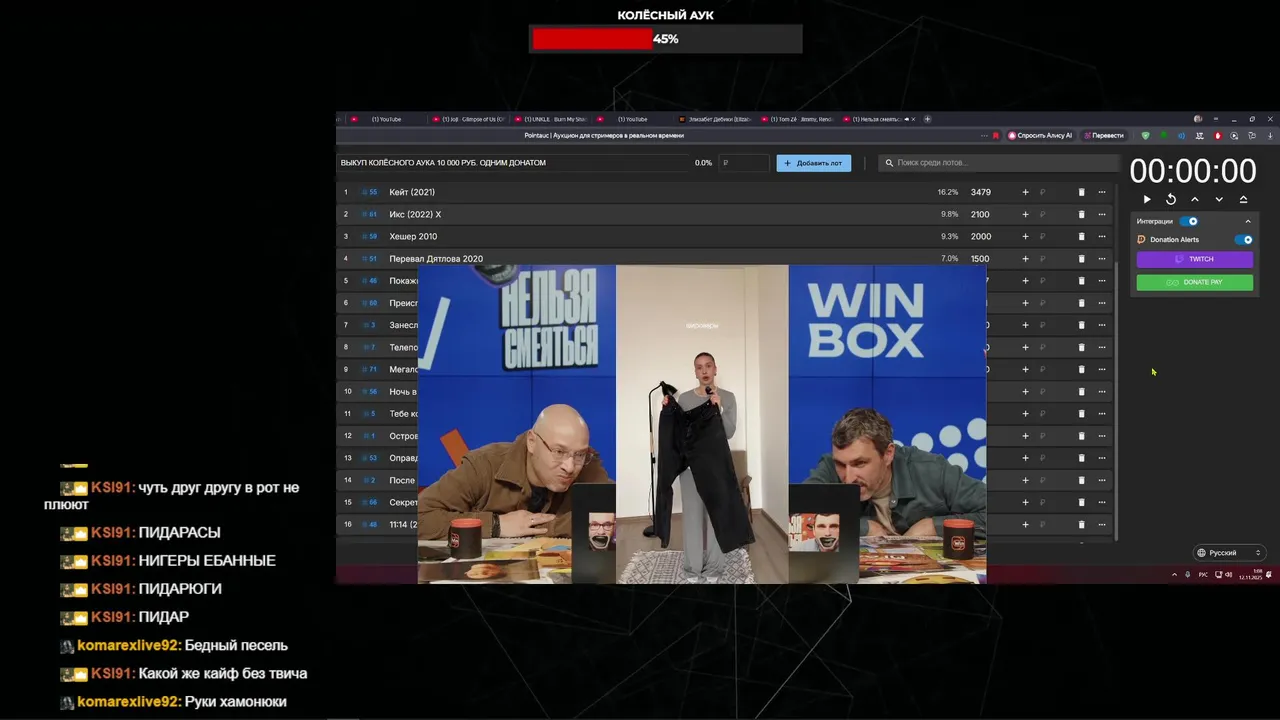Delete the Кейт (2021) lot
The height and width of the screenshot is (720, 1280).
(1081, 192)
